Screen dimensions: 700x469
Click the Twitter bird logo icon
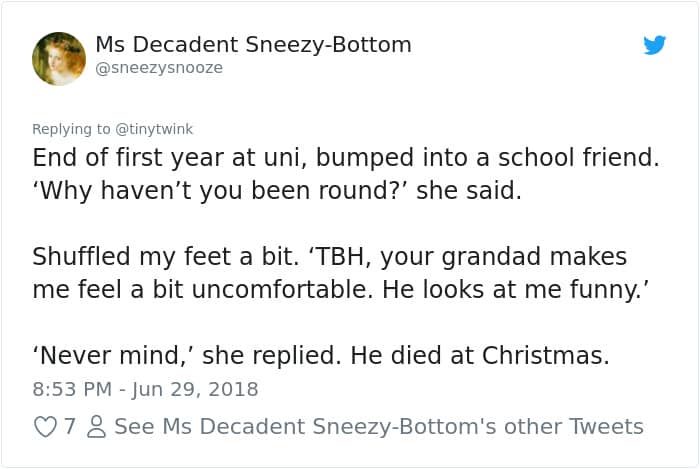click(654, 45)
